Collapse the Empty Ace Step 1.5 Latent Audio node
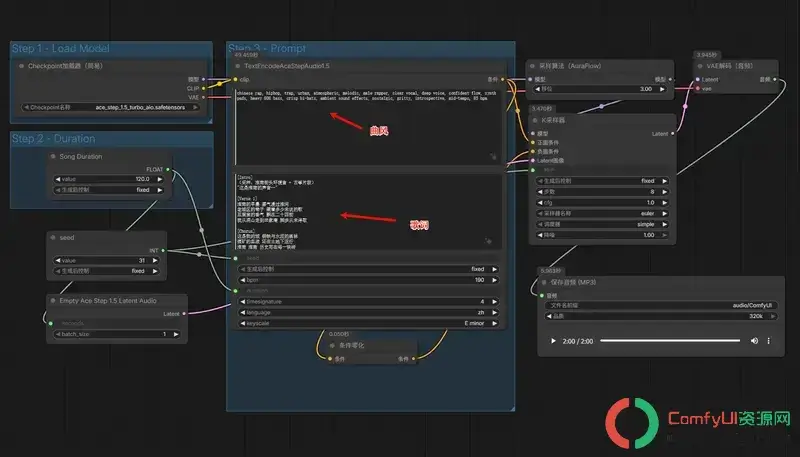 (x=53, y=301)
